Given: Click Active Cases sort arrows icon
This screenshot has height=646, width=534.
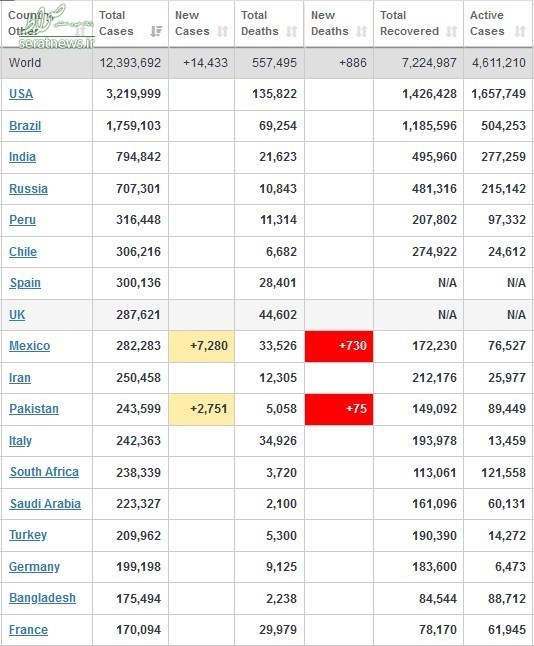Looking at the screenshot, I should [x=520, y=31].
